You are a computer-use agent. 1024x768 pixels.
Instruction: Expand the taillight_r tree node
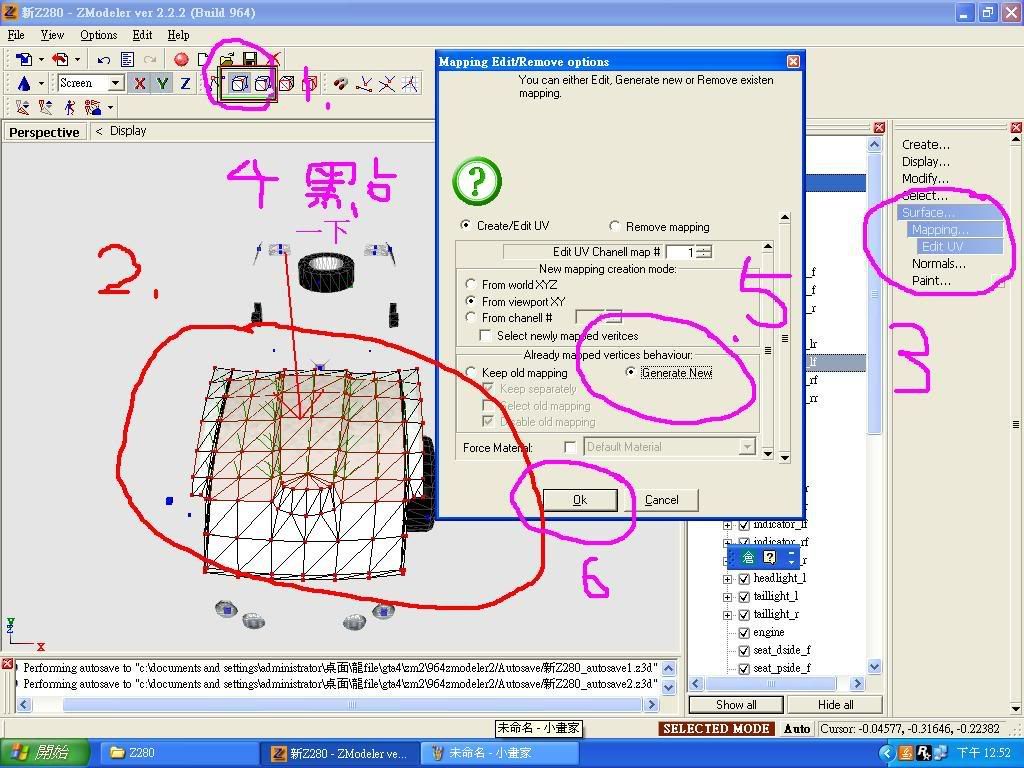pyautogui.click(x=728, y=615)
